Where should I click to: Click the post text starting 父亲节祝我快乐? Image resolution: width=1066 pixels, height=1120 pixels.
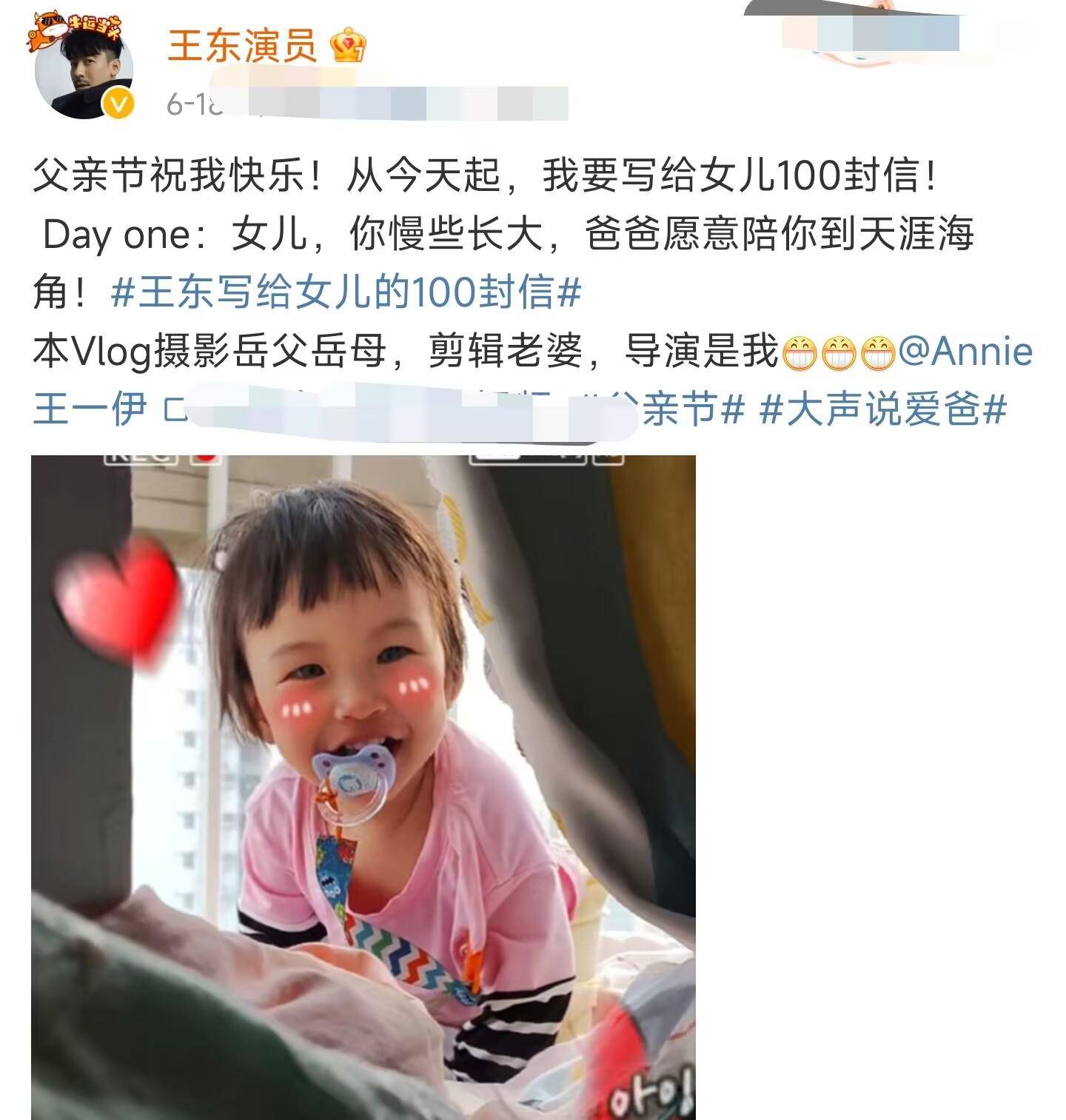click(485, 176)
